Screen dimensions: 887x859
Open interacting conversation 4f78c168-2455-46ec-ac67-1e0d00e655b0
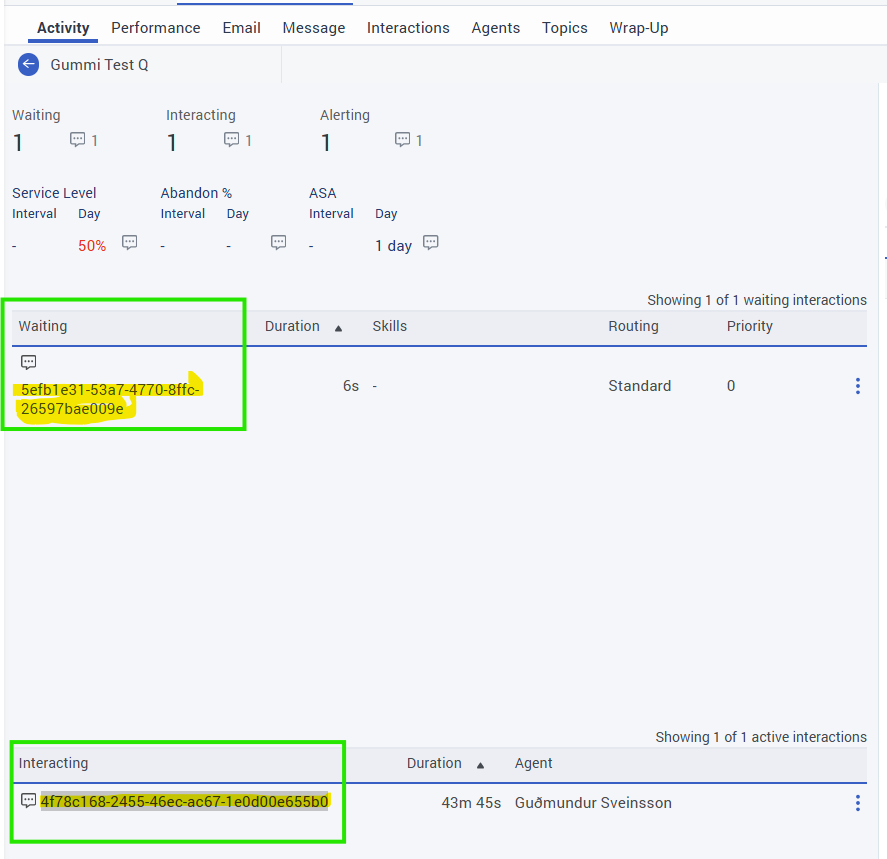coord(184,801)
